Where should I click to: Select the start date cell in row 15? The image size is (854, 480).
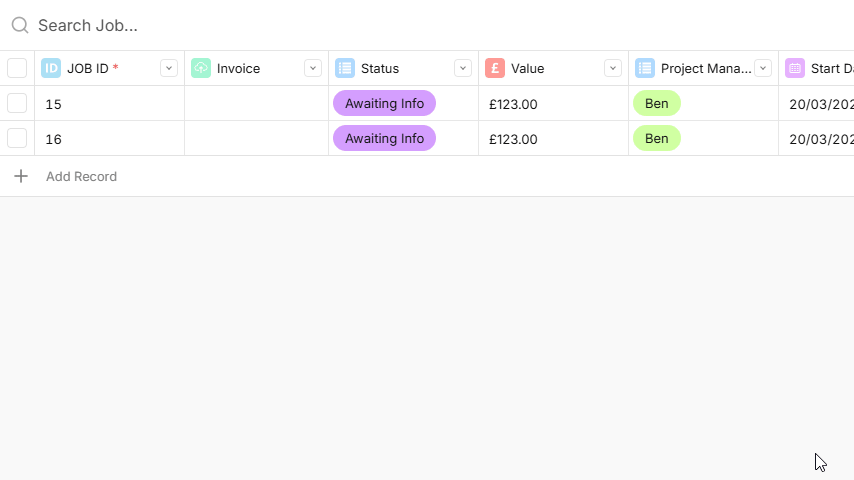point(816,104)
